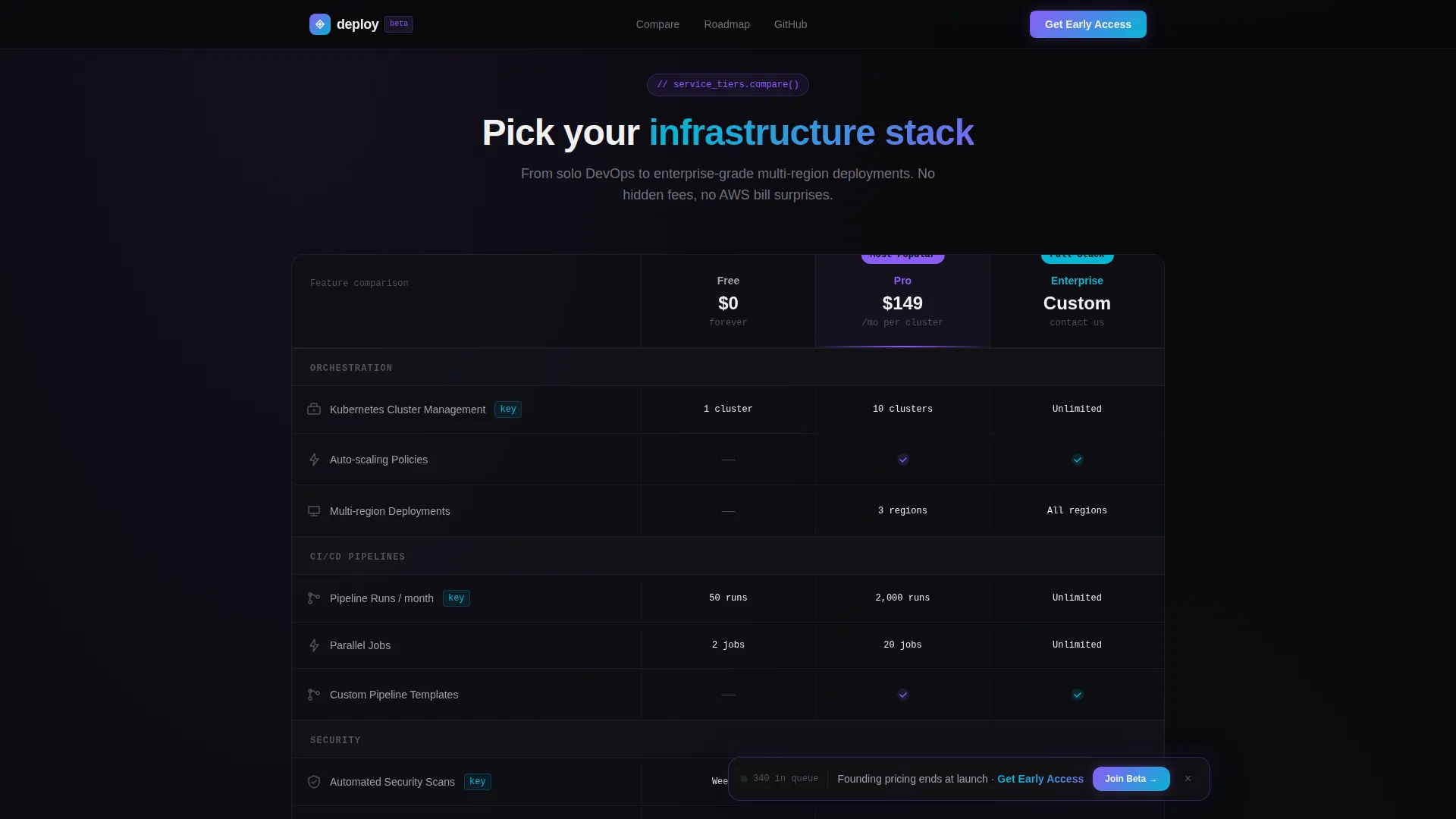Viewport: 1456px width, 819px height.
Task: Click the 'Pipeline Runs / month' label
Action: coord(381,598)
